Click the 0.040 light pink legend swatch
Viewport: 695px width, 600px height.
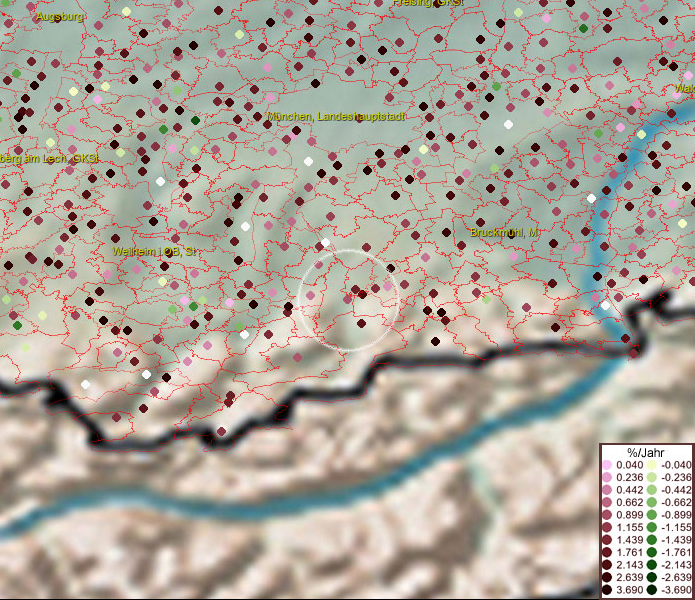[x=607, y=465]
